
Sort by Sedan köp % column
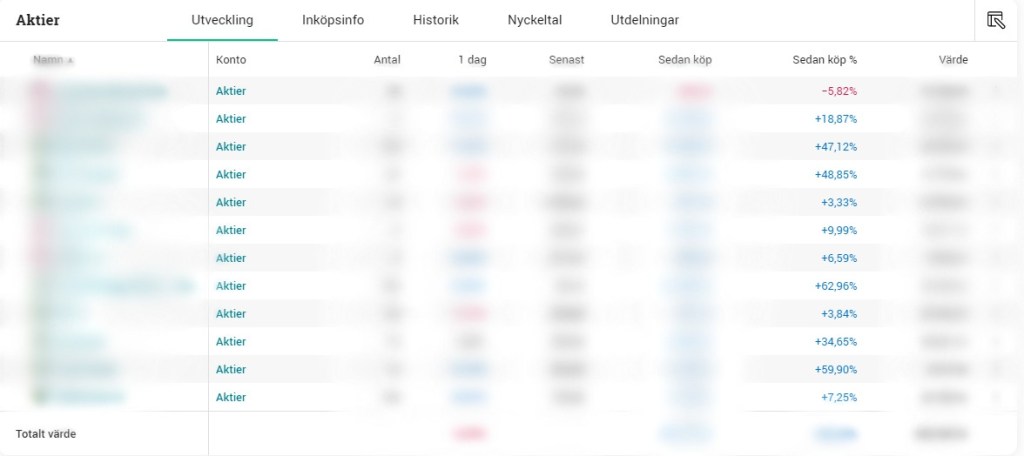(x=823, y=60)
